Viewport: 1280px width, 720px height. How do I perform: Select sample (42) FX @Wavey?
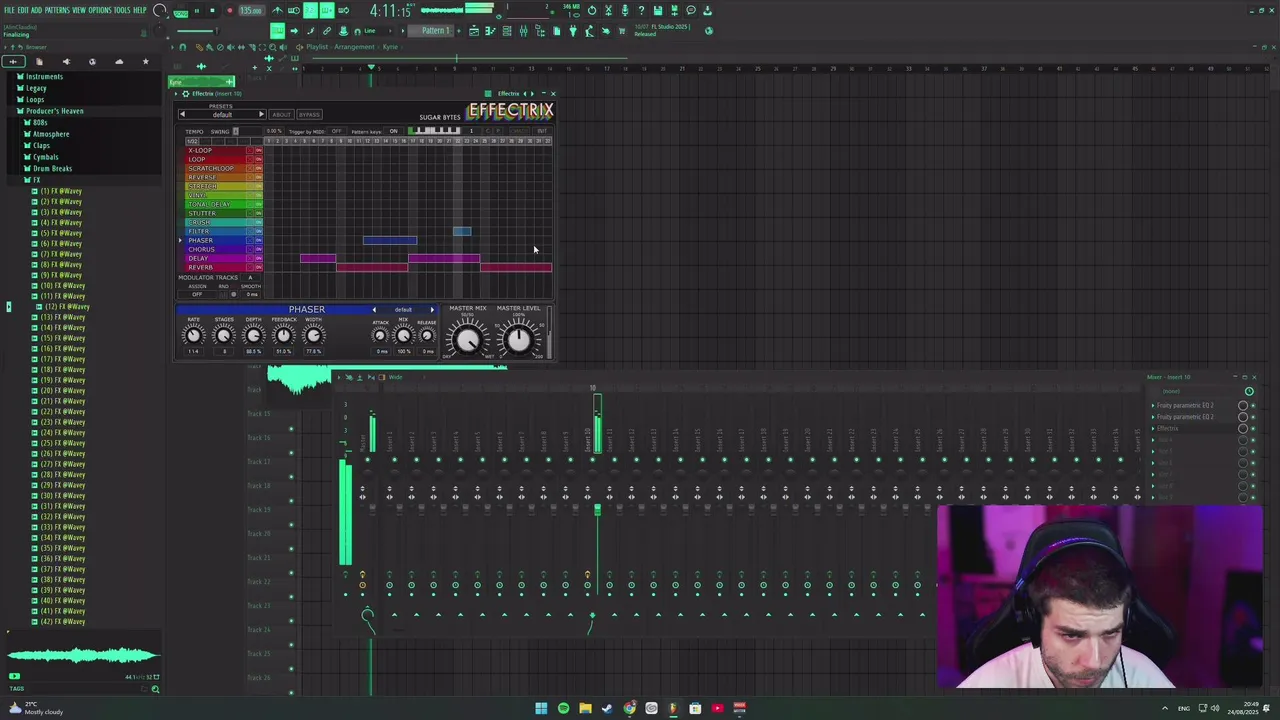(62, 622)
